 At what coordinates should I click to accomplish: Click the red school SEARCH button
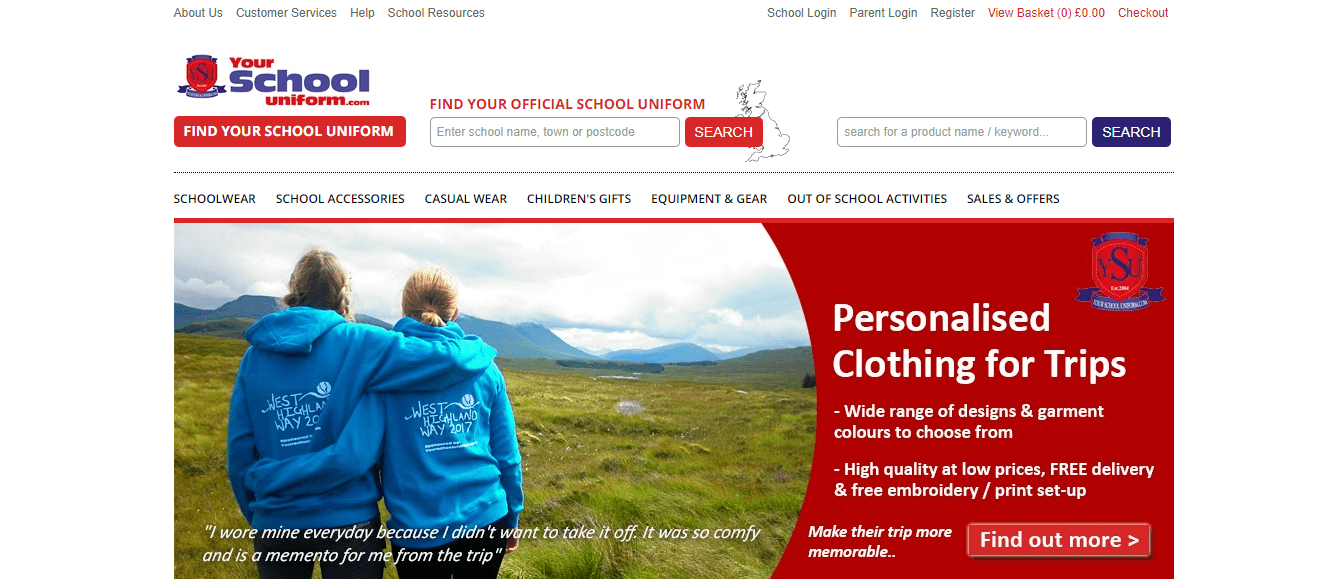[x=723, y=132]
